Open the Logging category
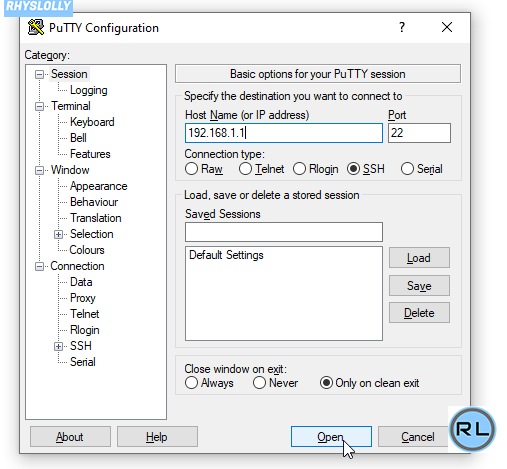 89,90
